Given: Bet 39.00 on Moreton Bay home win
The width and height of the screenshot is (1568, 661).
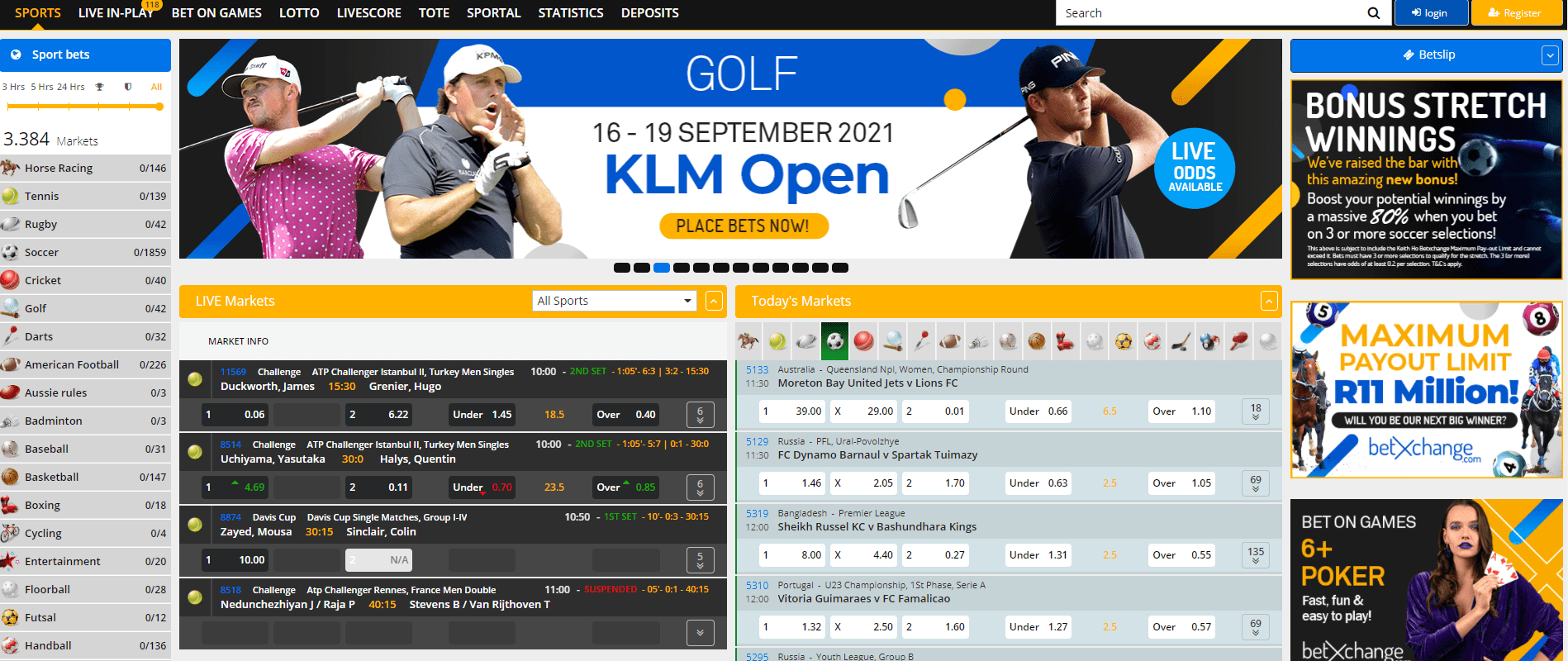Looking at the screenshot, I should point(792,411).
